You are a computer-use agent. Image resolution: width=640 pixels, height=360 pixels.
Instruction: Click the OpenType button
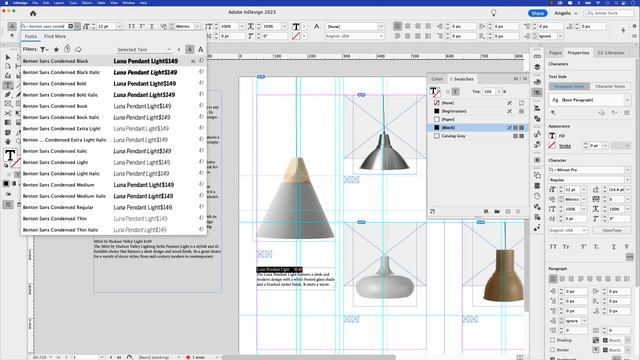[x=611, y=230]
